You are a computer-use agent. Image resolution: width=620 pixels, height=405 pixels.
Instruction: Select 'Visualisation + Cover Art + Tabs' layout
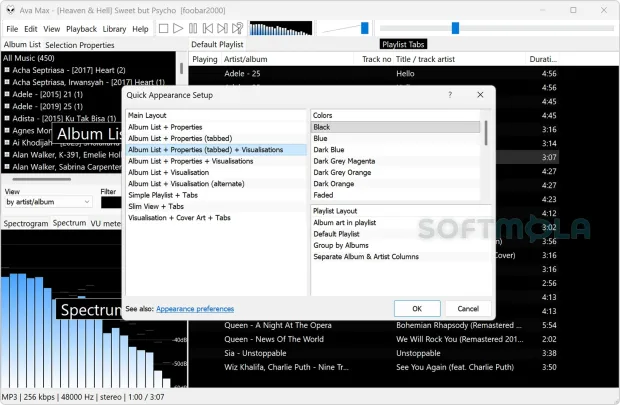point(216,218)
